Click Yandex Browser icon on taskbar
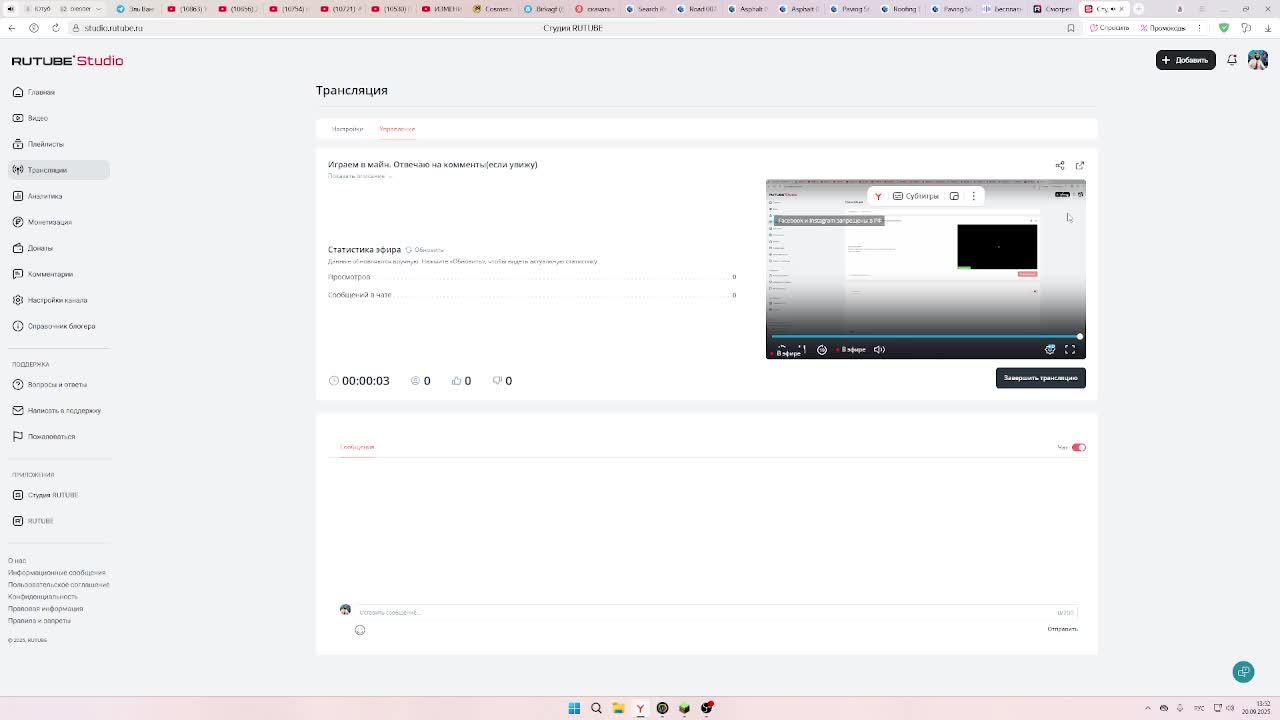1280x720 pixels. (x=640, y=708)
